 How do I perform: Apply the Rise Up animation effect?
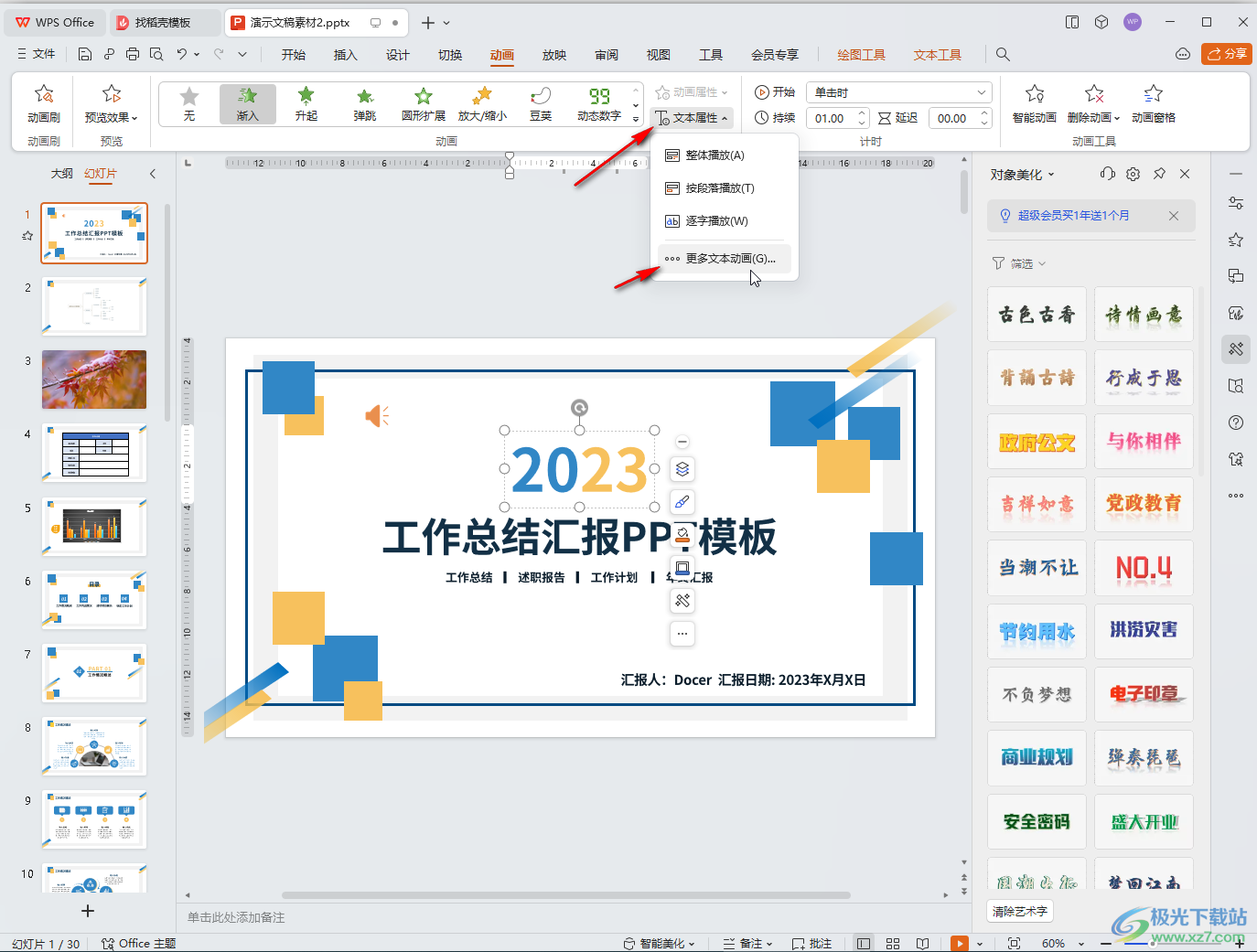[306, 103]
